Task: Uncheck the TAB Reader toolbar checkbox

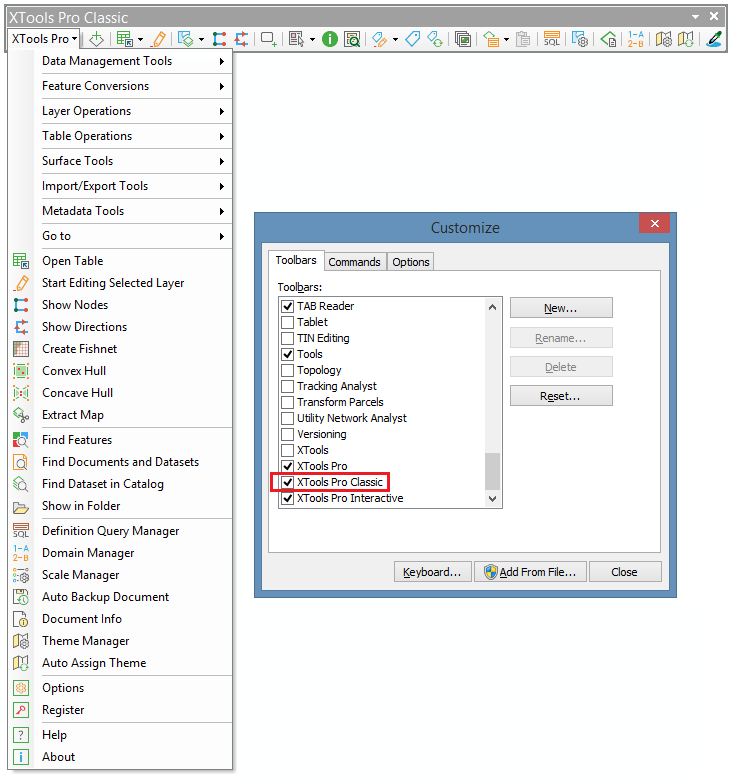Action: click(287, 306)
